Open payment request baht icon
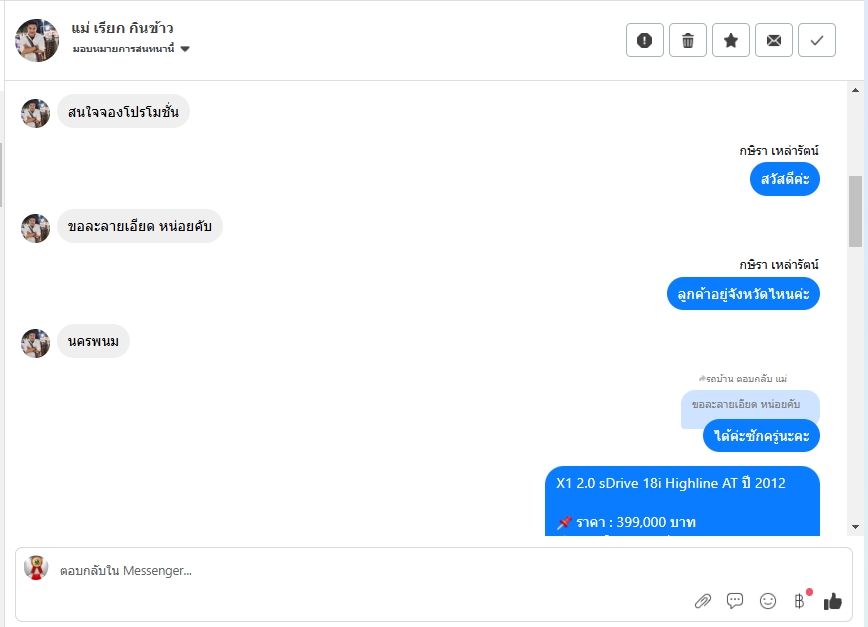The height and width of the screenshot is (627, 868). [800, 601]
